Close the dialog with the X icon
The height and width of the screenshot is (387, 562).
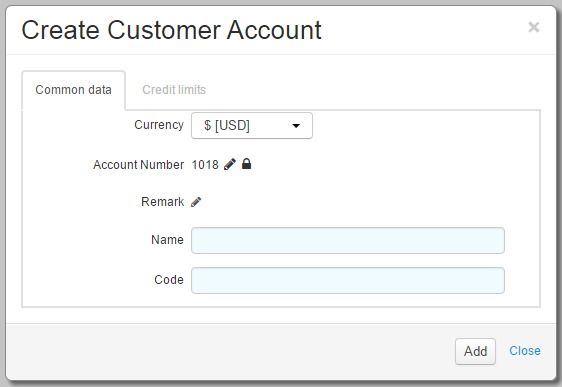tap(534, 27)
